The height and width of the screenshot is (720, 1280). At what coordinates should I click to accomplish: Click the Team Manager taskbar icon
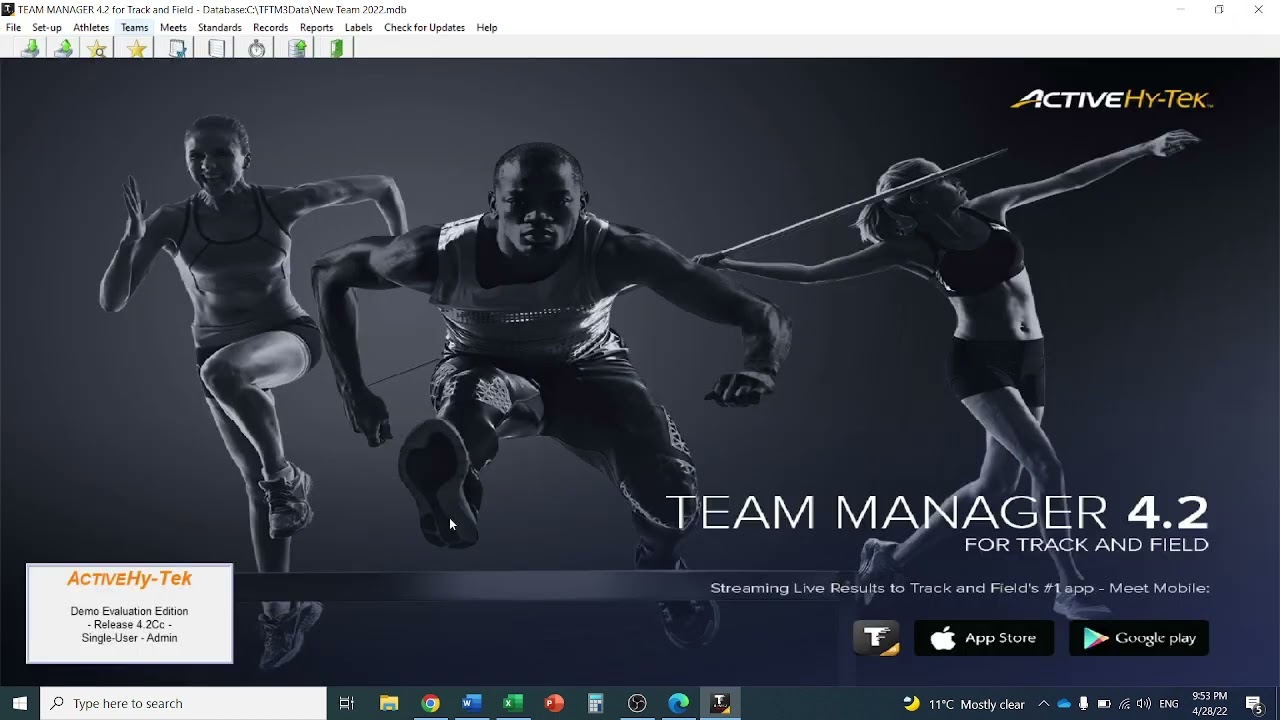[x=720, y=703]
